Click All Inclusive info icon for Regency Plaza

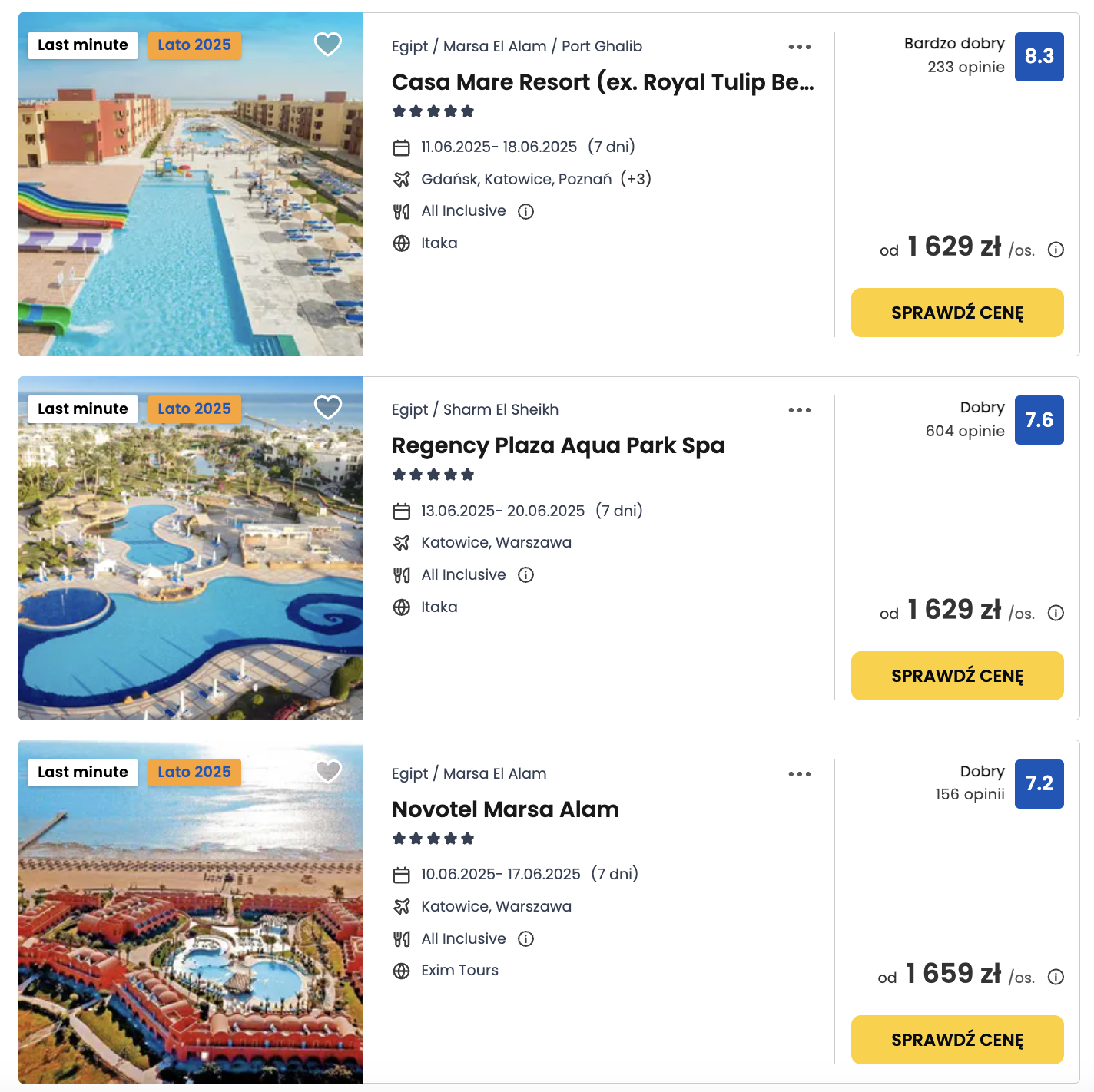pos(525,575)
